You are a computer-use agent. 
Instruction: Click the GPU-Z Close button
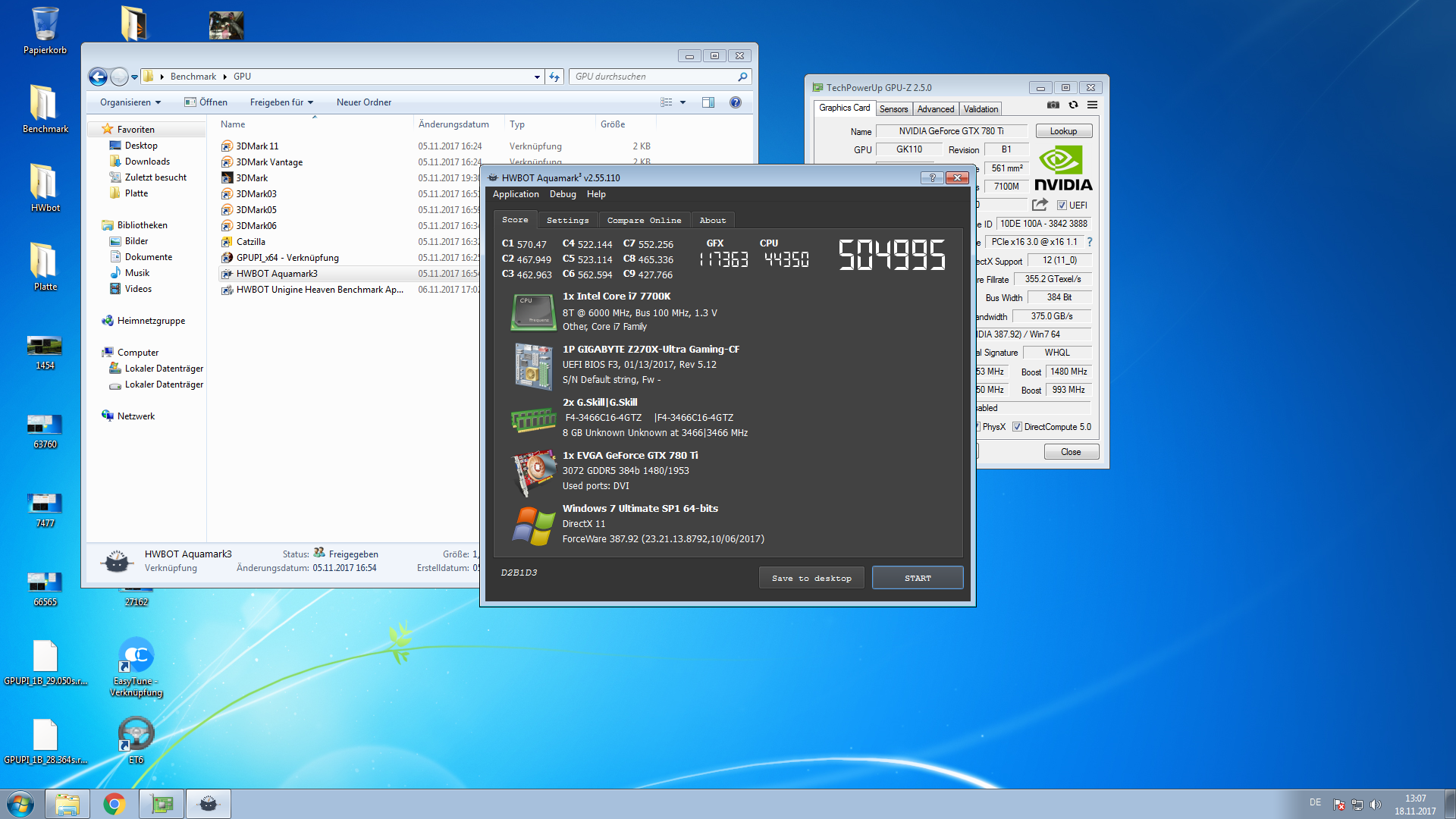coord(1071,452)
